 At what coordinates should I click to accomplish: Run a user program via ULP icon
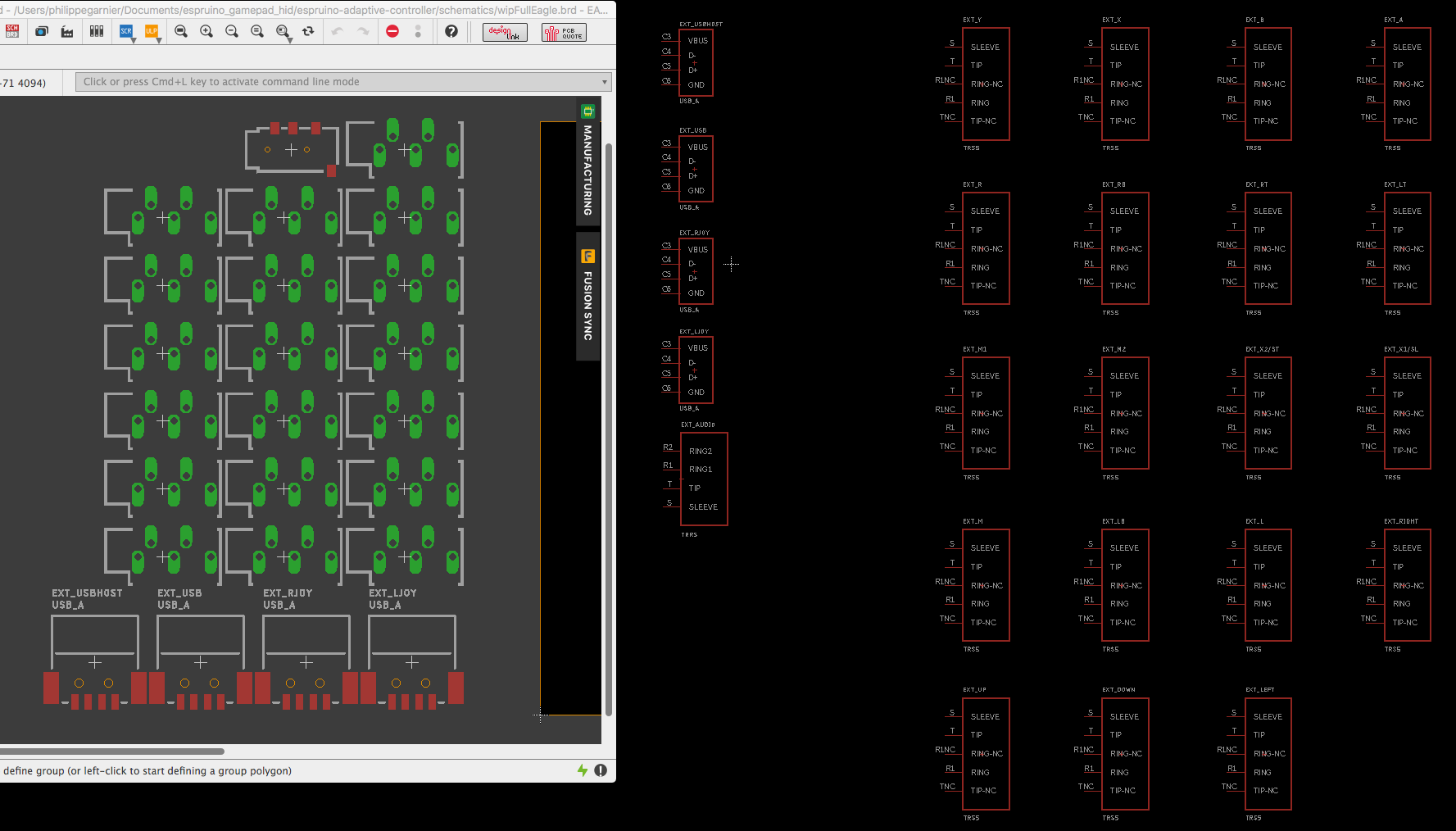152,32
